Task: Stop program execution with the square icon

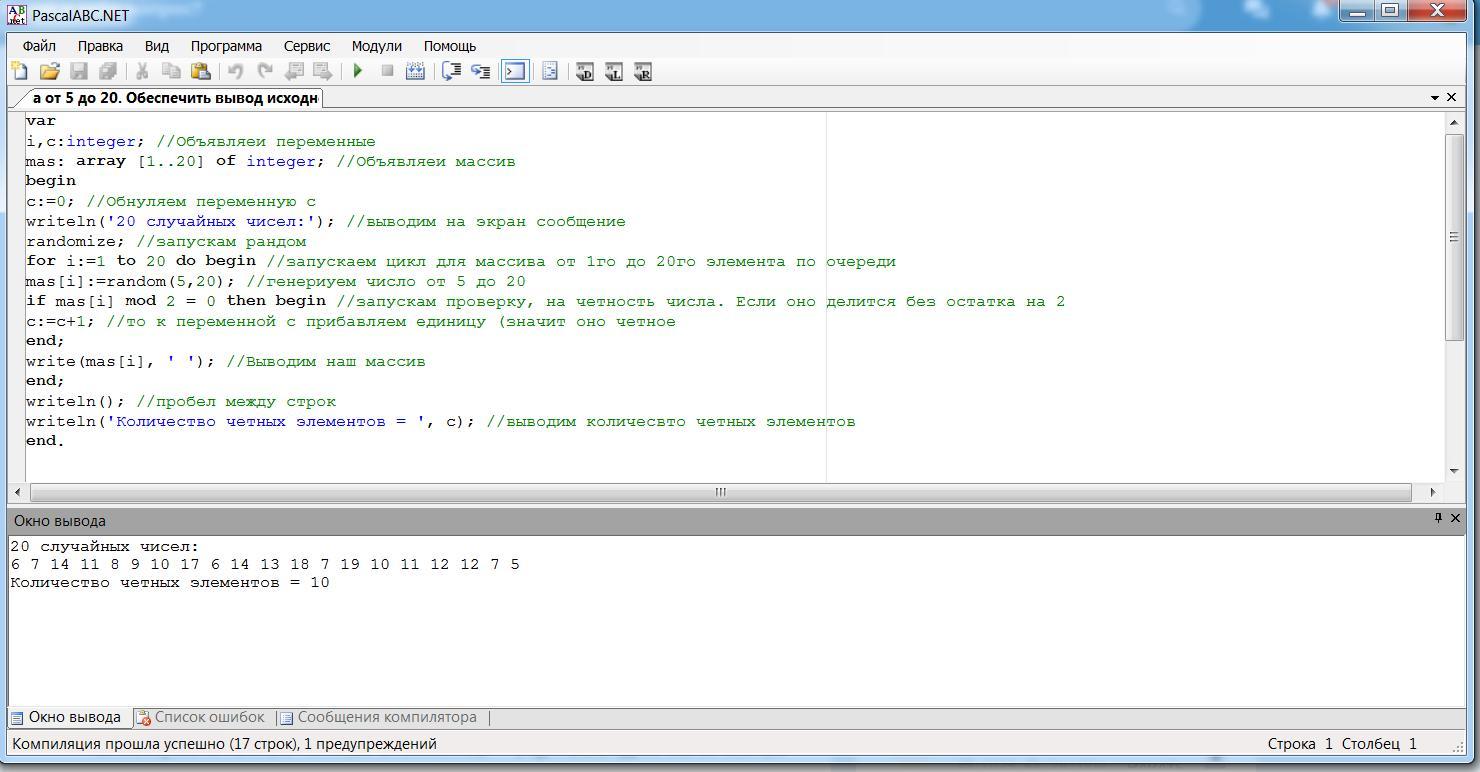Action: pos(387,71)
